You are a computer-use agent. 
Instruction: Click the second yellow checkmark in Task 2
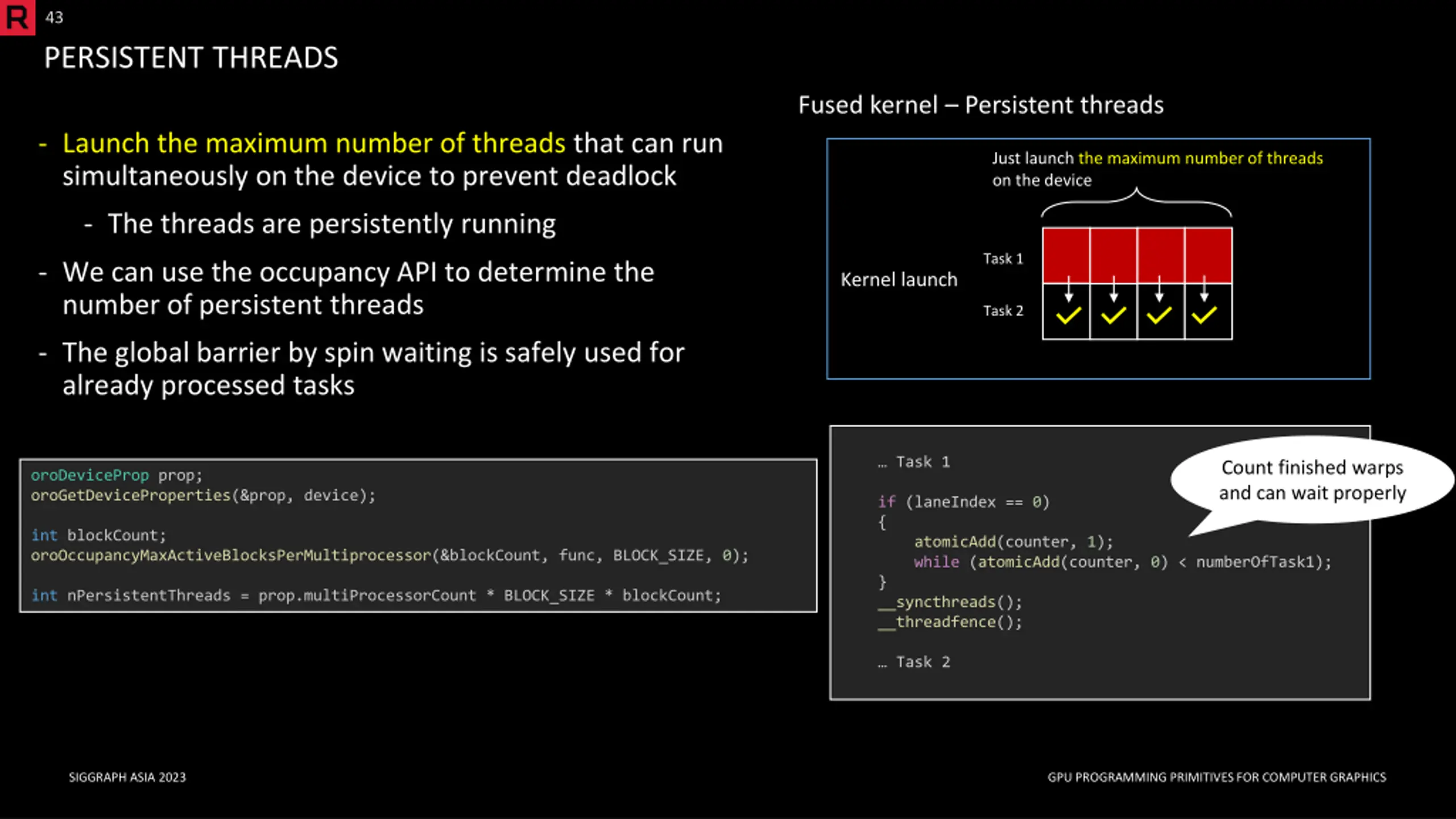[x=1114, y=316]
